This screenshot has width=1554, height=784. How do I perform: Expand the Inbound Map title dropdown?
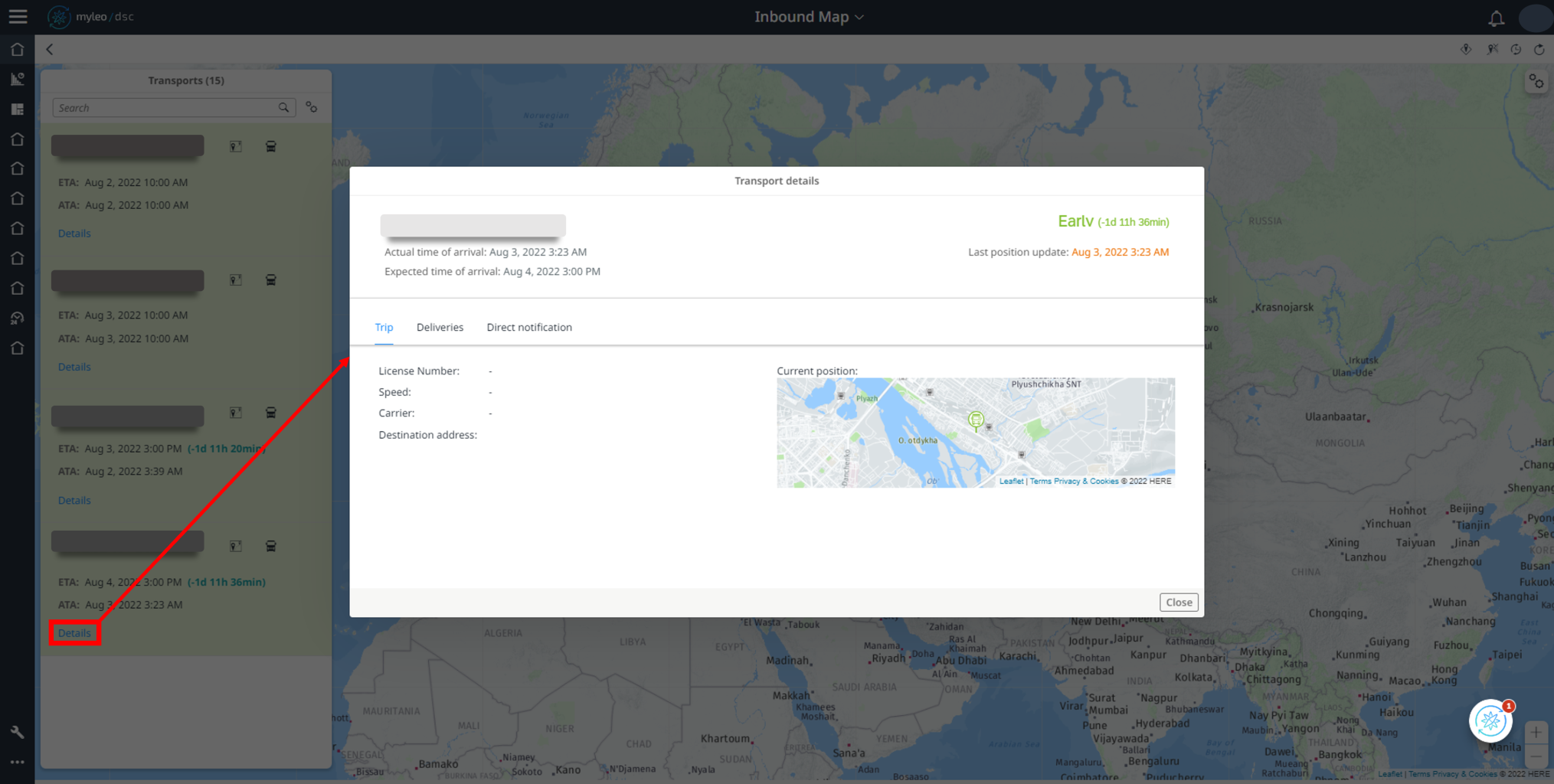click(x=809, y=17)
